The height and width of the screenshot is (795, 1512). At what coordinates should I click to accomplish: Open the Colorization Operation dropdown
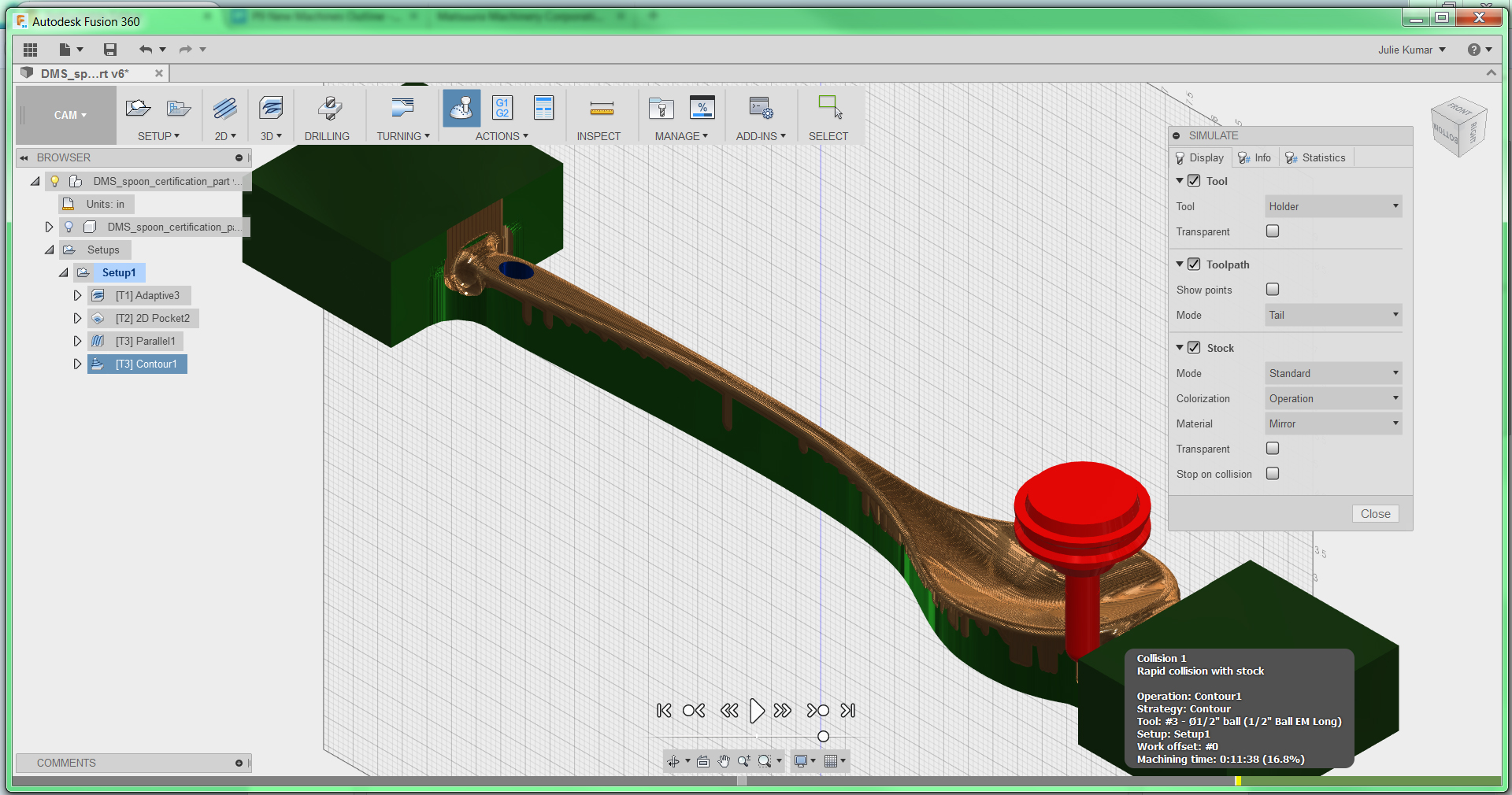(1333, 398)
